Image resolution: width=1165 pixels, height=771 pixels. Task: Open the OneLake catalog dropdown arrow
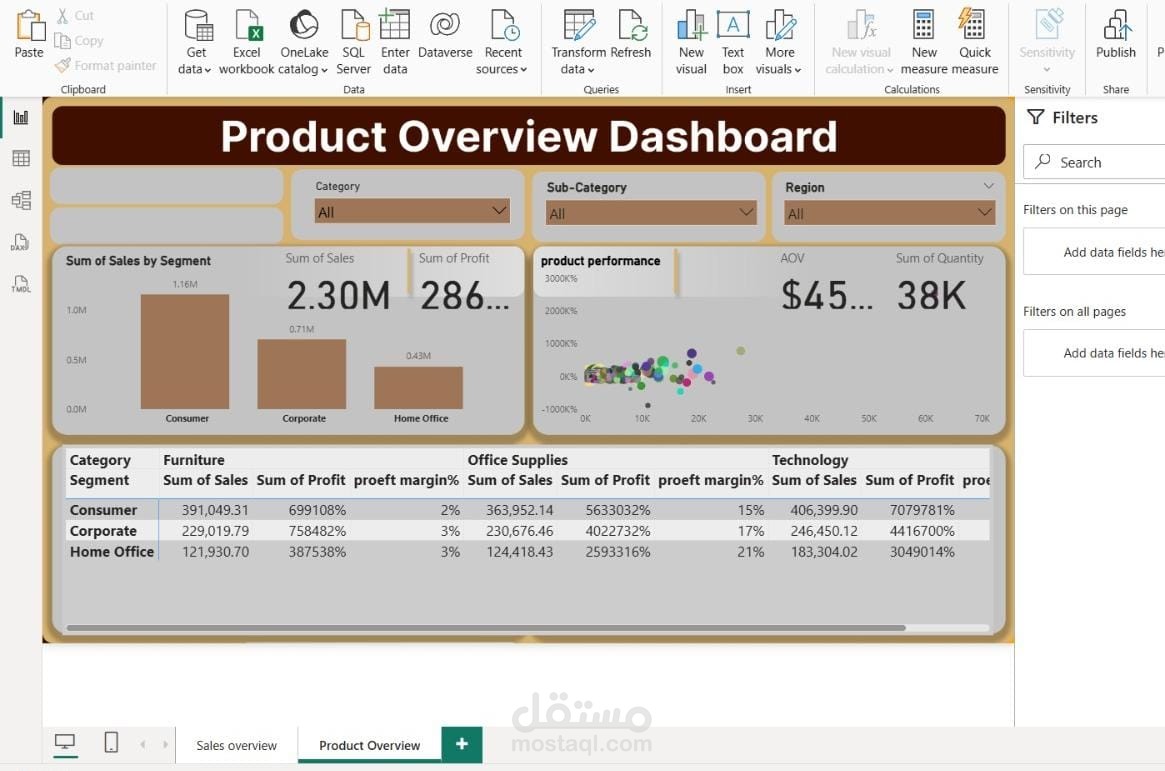click(x=324, y=70)
